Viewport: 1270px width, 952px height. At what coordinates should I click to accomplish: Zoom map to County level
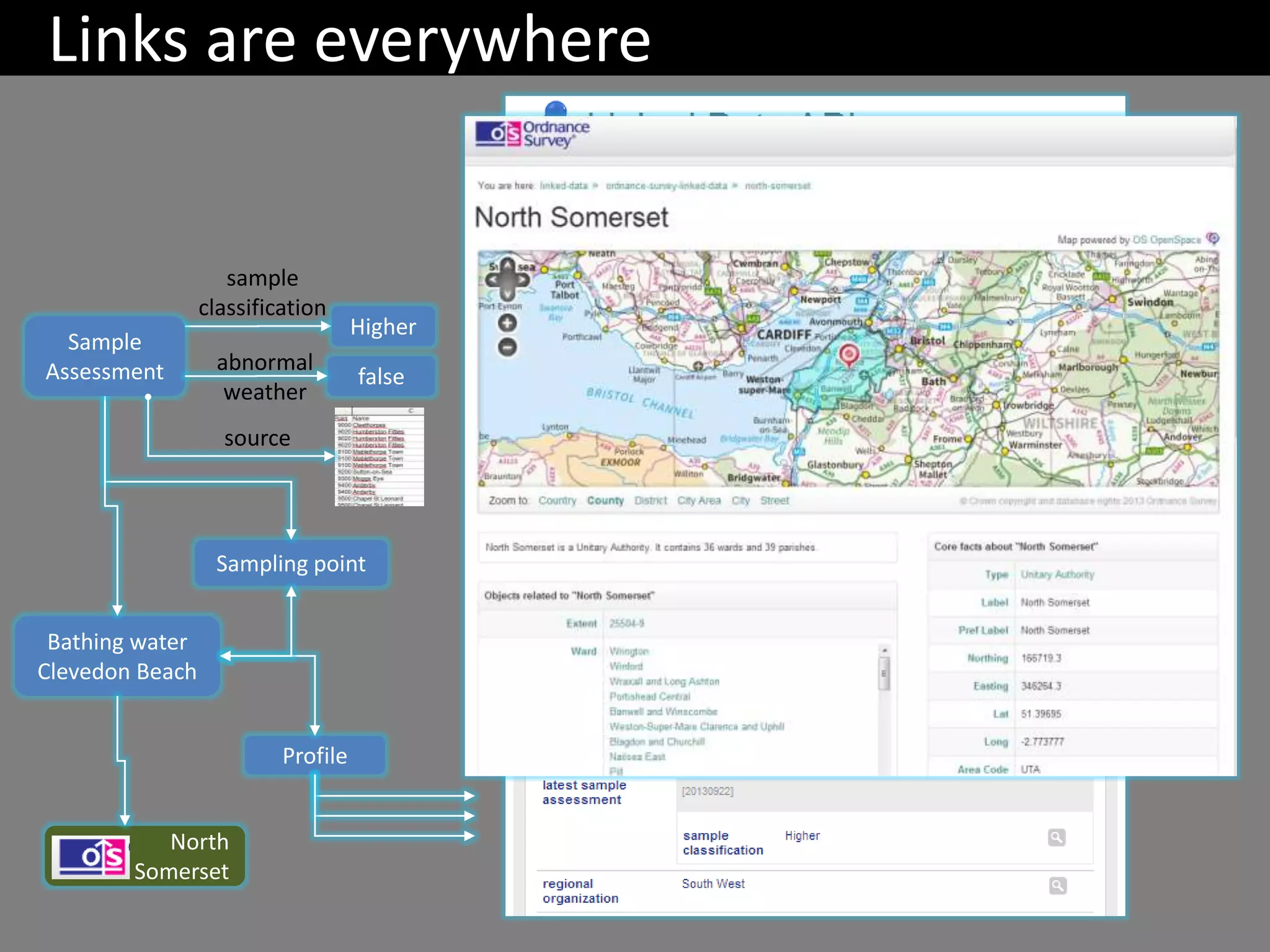point(605,501)
